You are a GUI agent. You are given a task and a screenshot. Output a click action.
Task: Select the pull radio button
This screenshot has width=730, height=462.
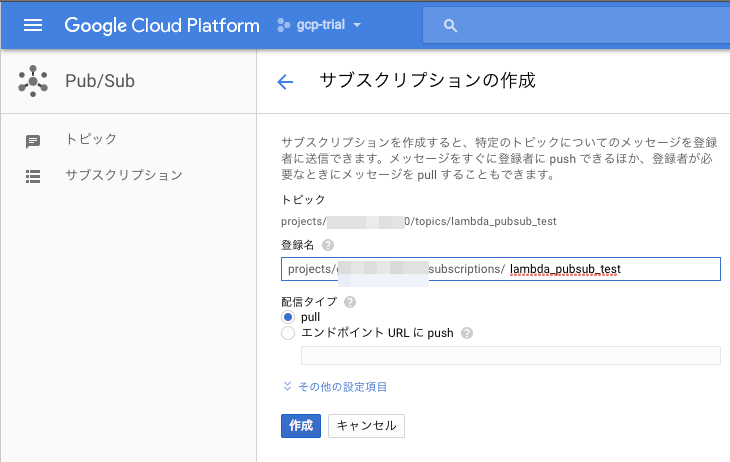(x=288, y=317)
